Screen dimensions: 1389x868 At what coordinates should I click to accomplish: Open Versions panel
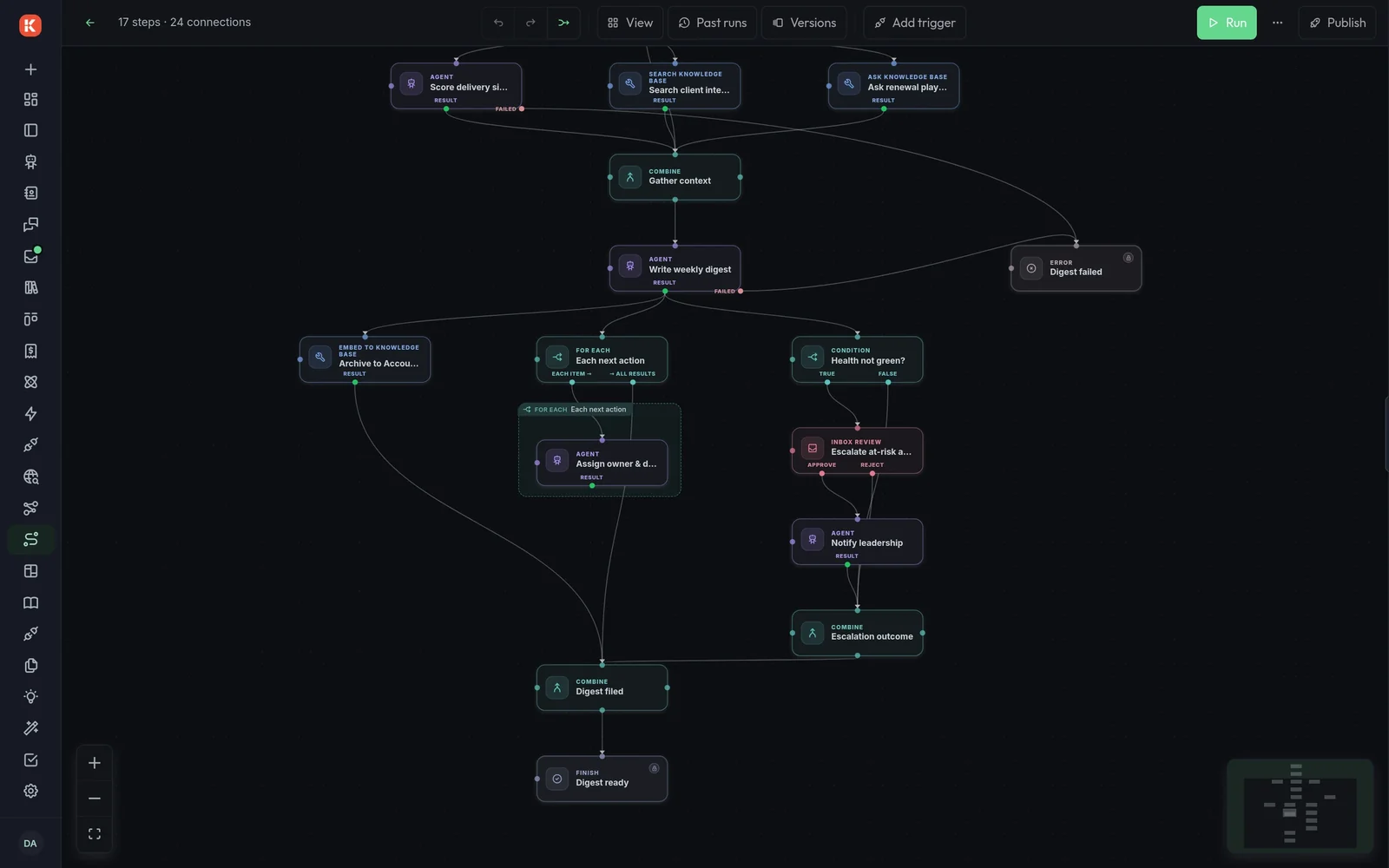[805, 23]
